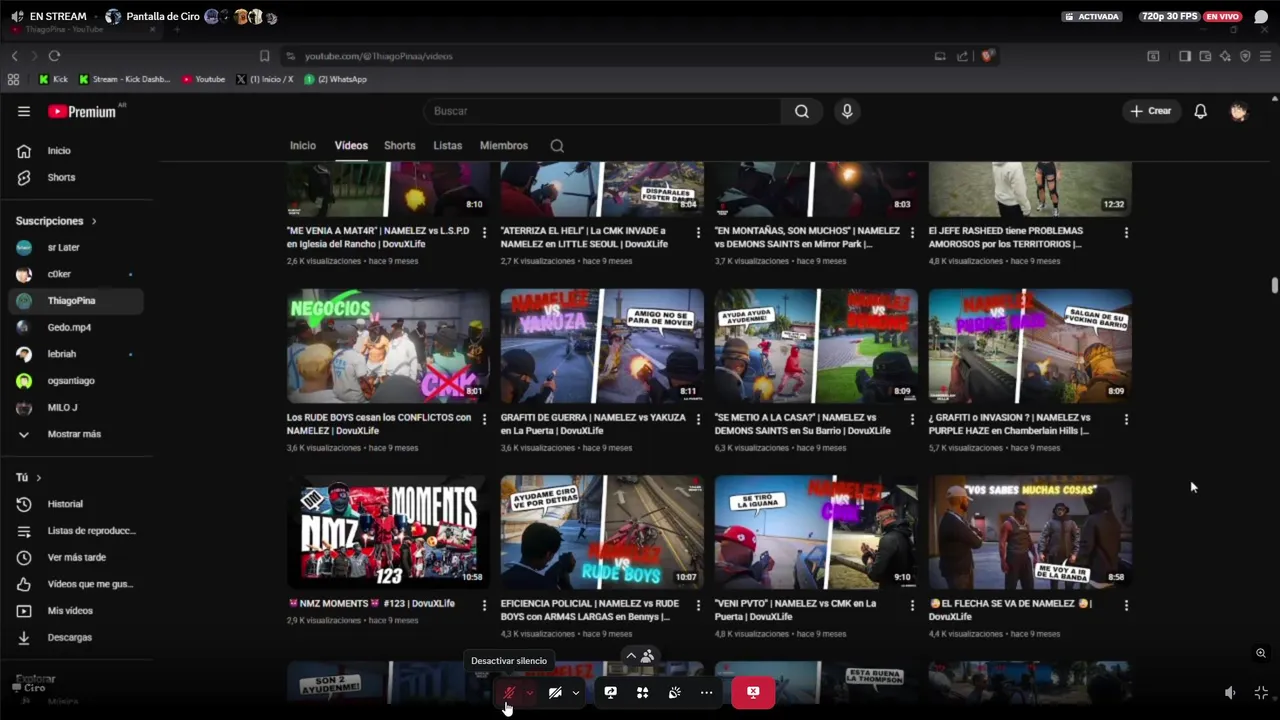This screenshot has width=1280, height=720.
Task: Stop watching the stream with the red button
Action: click(x=753, y=692)
